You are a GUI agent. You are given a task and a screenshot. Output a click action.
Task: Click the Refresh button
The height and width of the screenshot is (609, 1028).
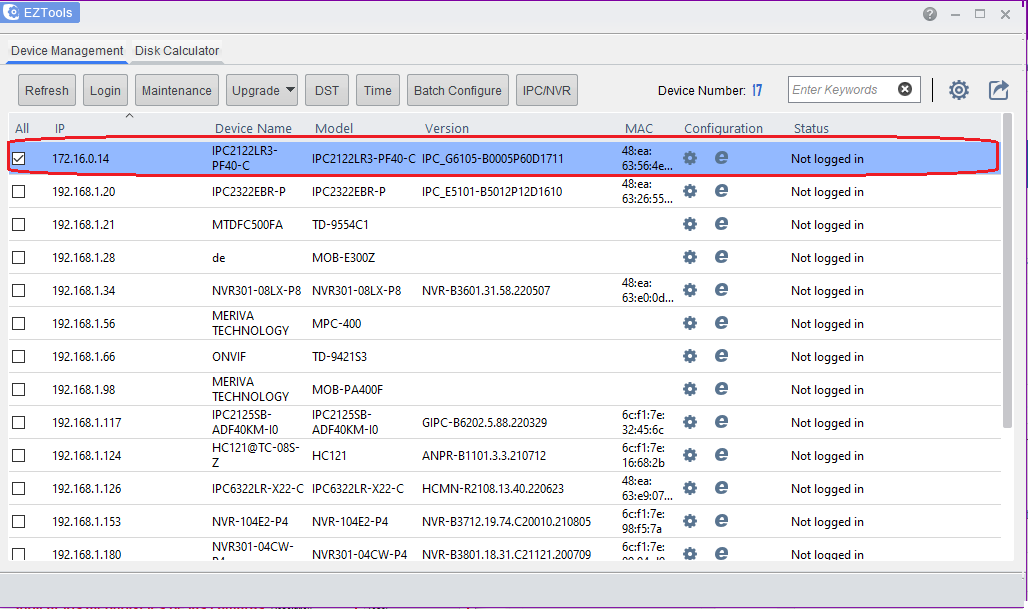coord(46,89)
